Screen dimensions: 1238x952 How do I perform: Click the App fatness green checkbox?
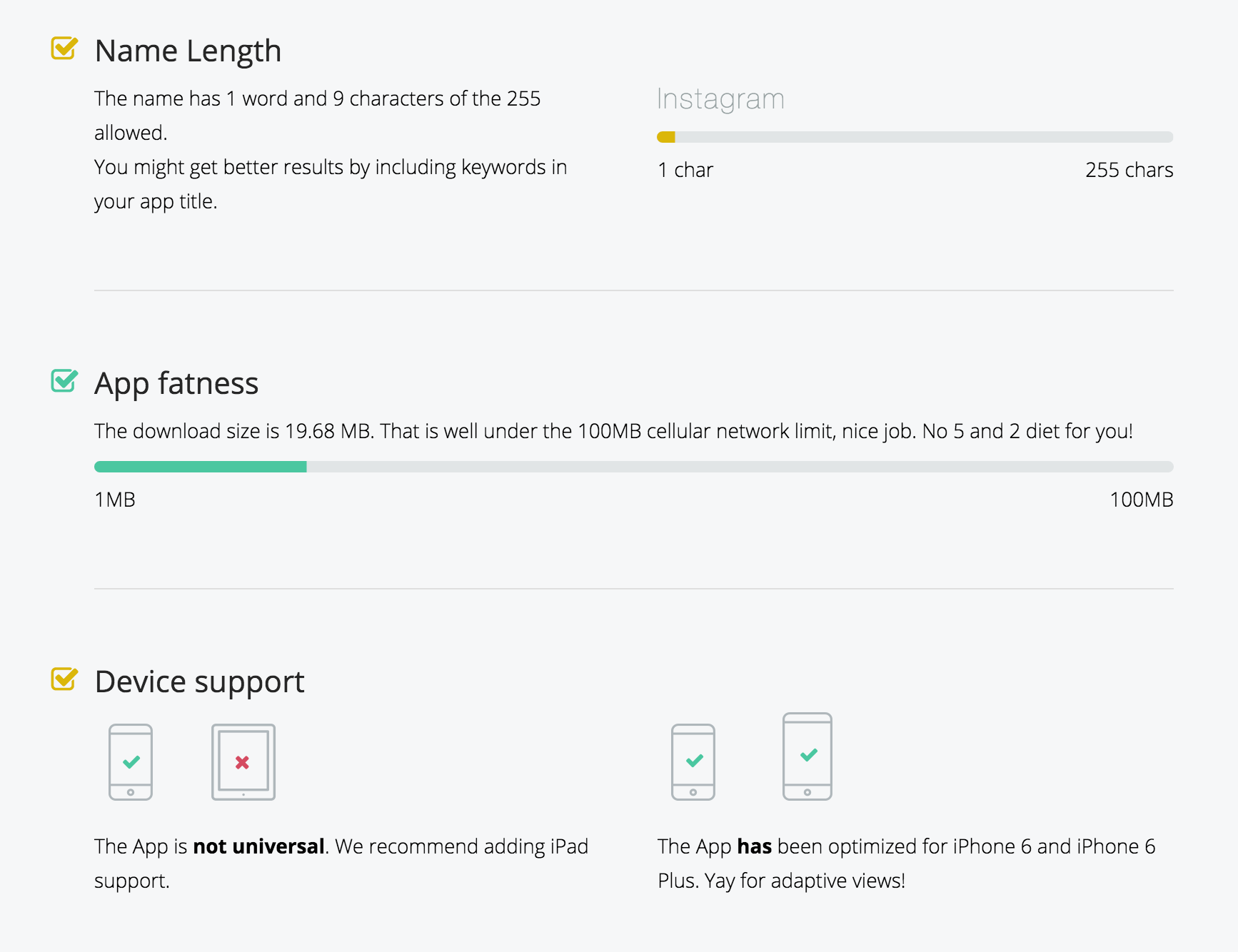[x=64, y=381]
